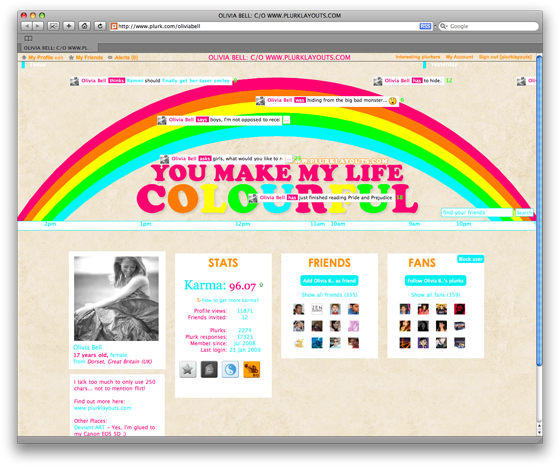Click 'from Dorset, Great Britain (UK)' text
The height and width of the screenshot is (467, 560).
[x=112, y=362]
